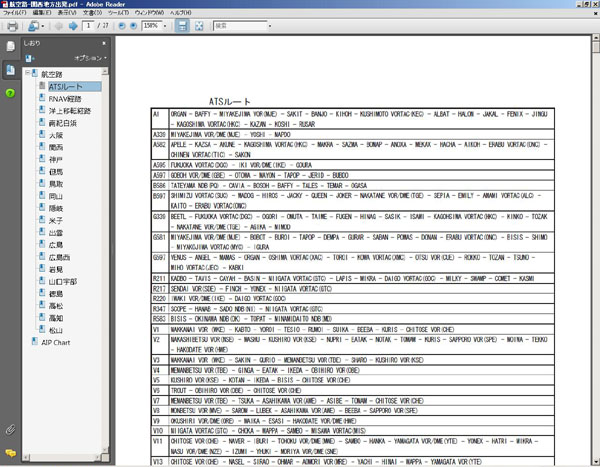Click the bookmarks panel scroll-up arrow
Image resolution: width=600 pixels, height=467 pixels.
coord(105,72)
